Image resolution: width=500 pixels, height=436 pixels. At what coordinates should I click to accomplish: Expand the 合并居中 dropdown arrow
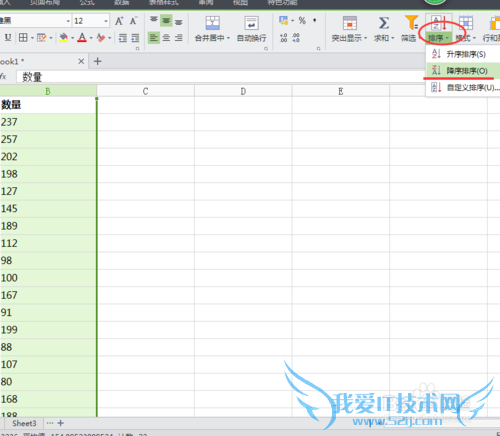pyautogui.click(x=228, y=38)
